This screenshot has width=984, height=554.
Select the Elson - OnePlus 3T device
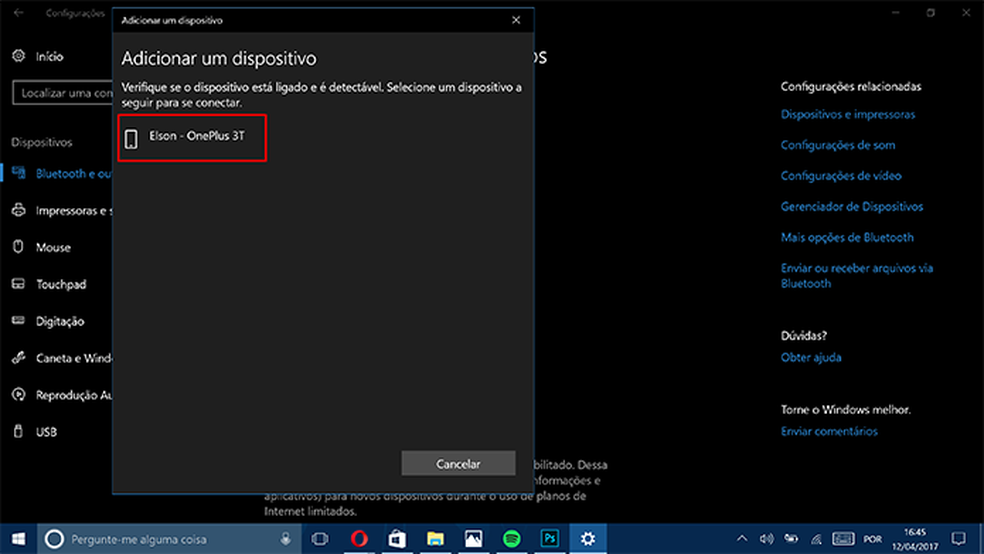[192, 137]
